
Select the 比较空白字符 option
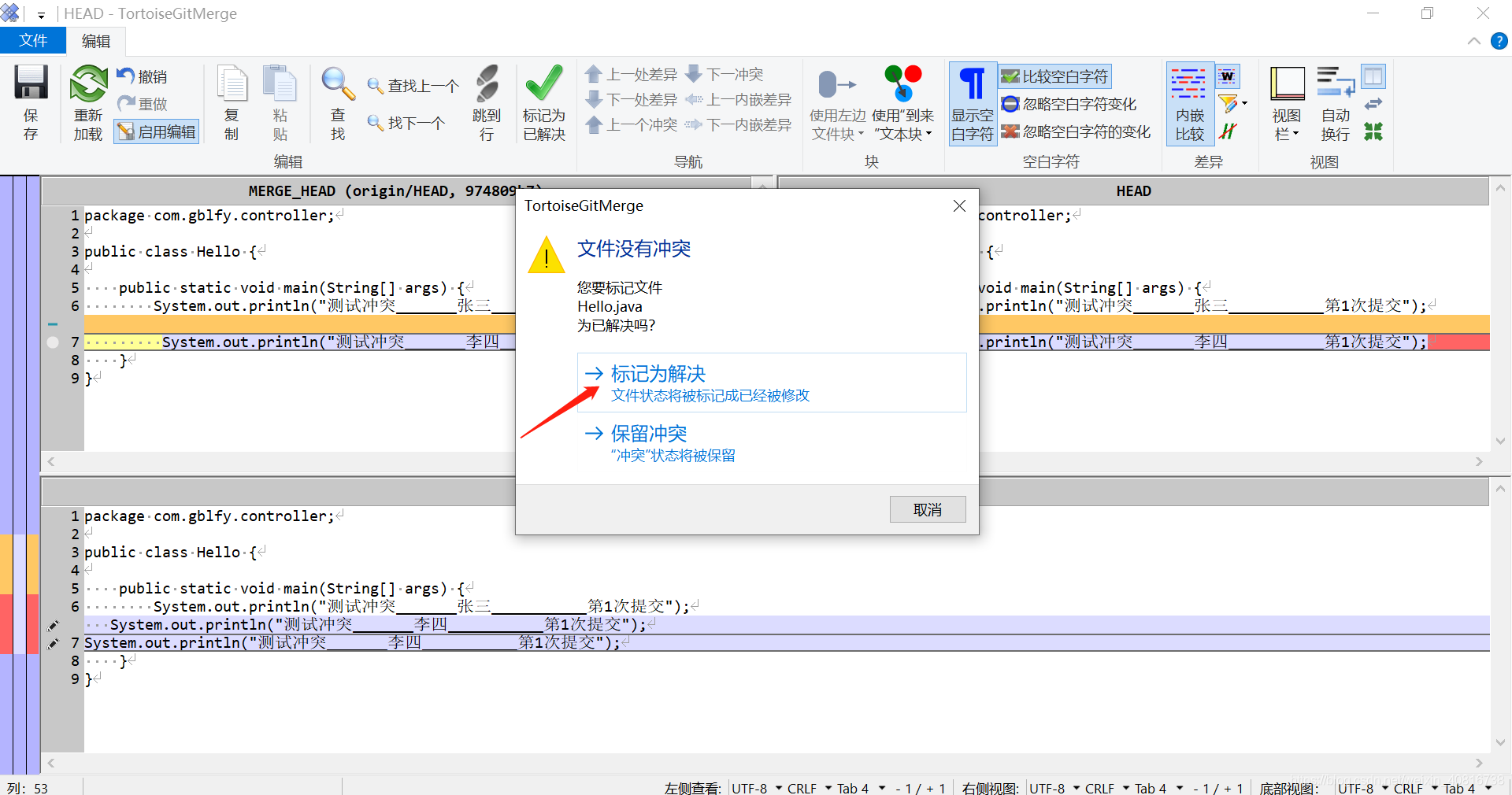[x=1055, y=76]
